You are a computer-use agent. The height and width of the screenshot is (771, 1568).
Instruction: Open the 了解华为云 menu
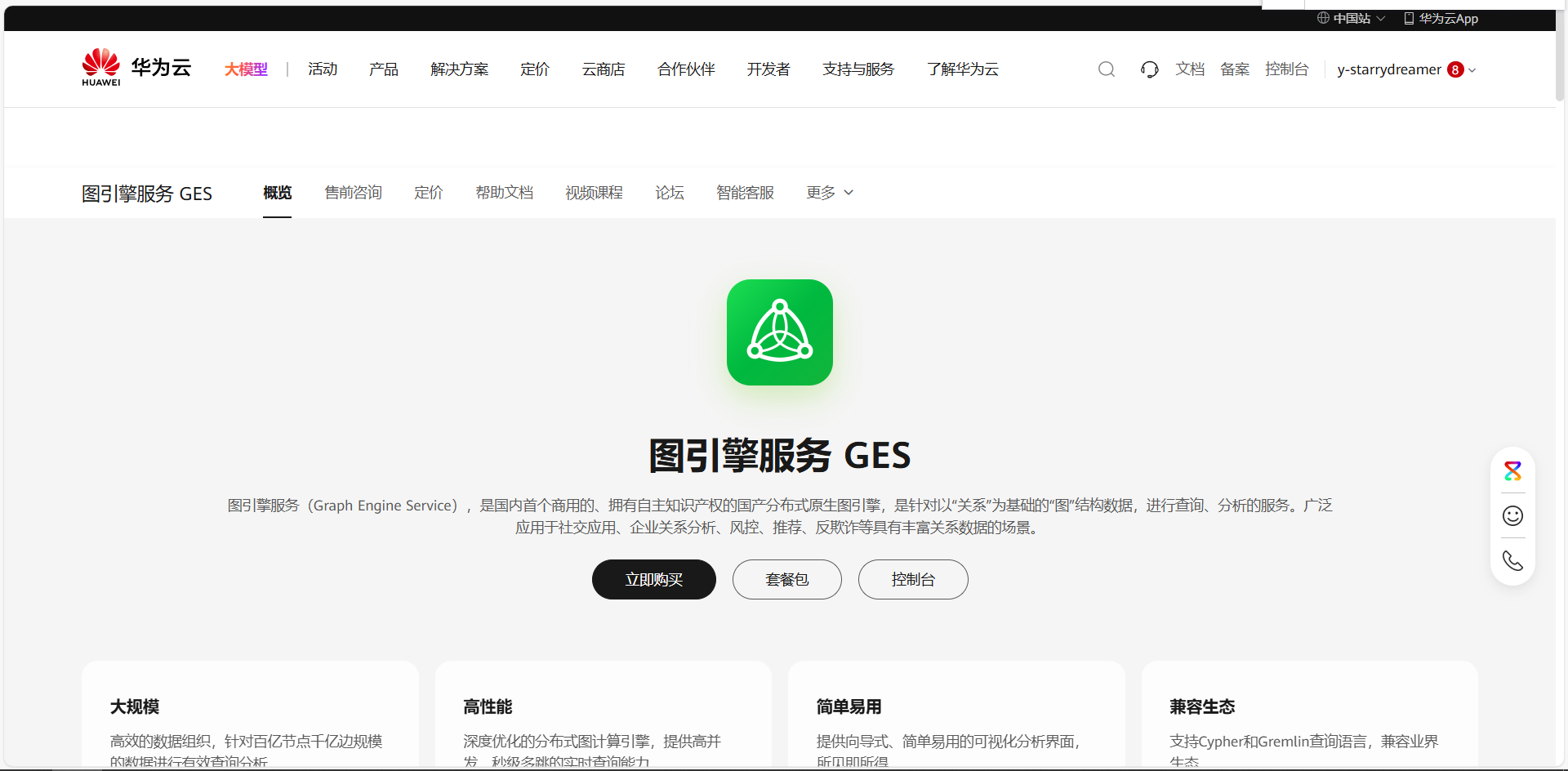point(963,69)
